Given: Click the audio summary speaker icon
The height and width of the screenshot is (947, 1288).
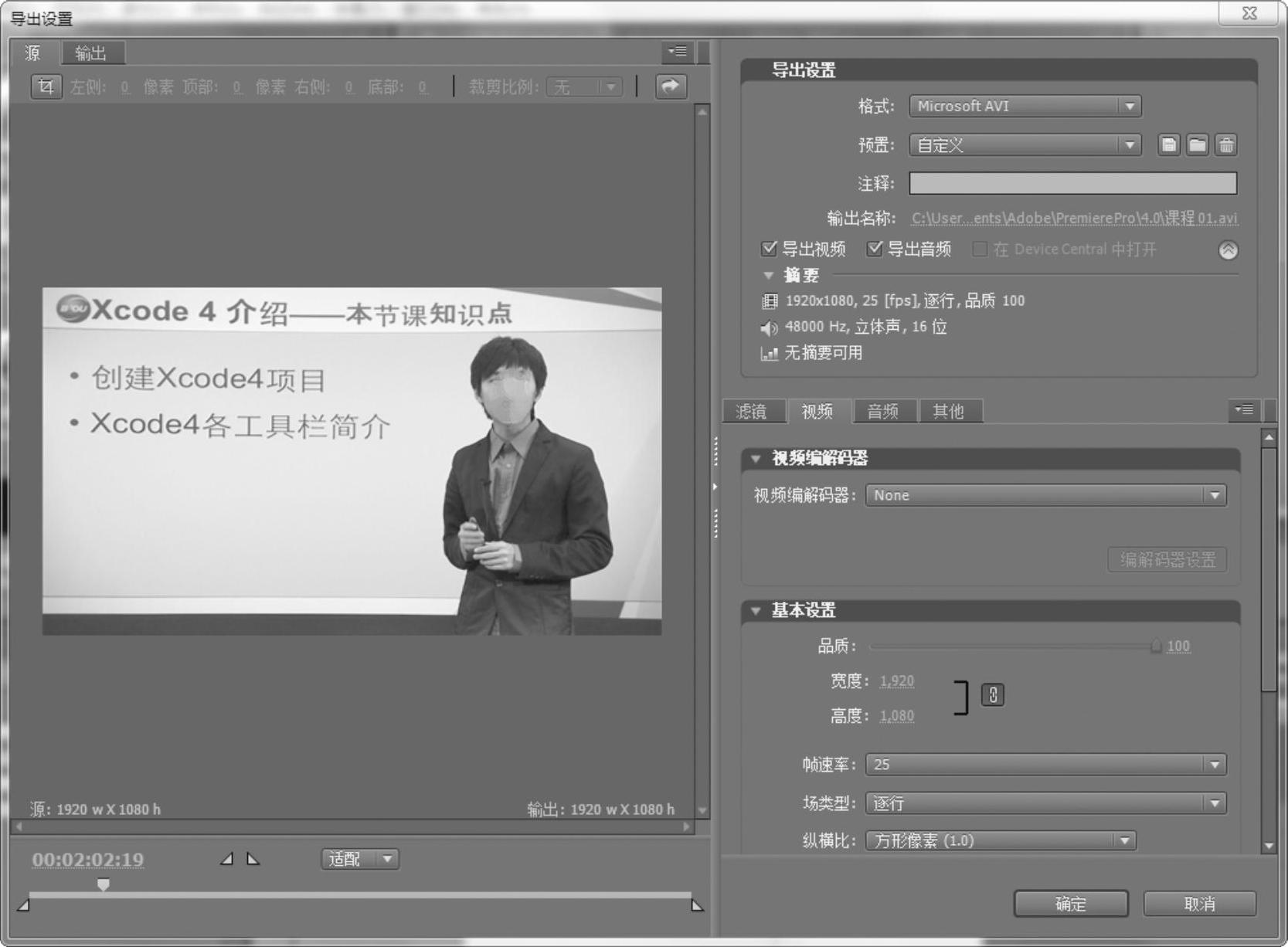Looking at the screenshot, I should tap(769, 328).
